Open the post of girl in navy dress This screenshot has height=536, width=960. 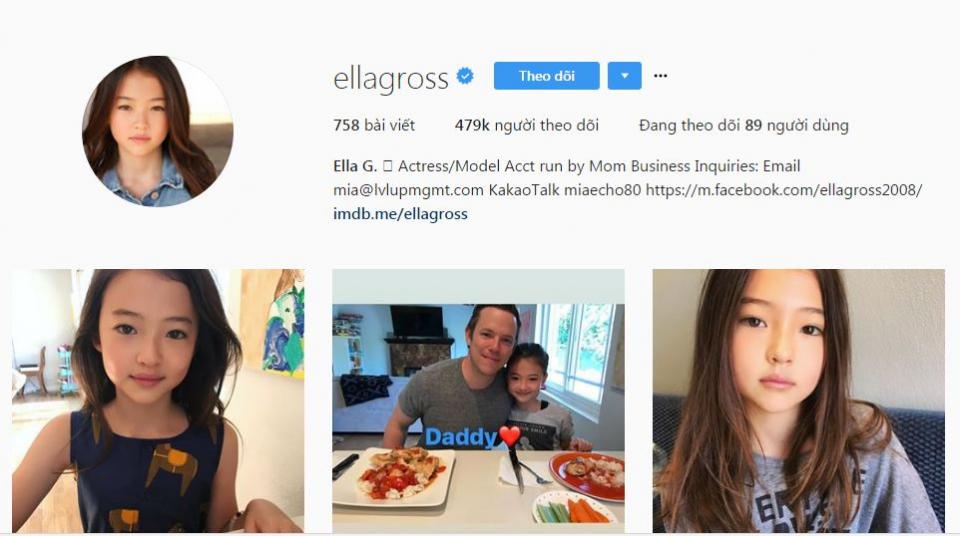click(x=158, y=401)
